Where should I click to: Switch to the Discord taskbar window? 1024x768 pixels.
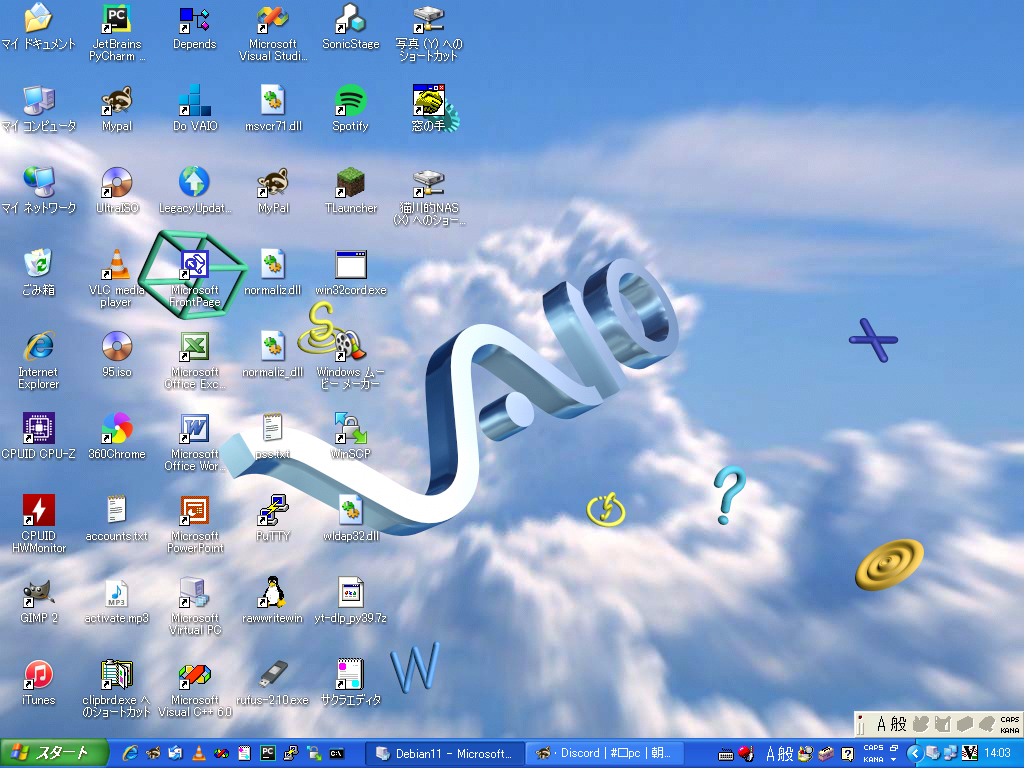pos(605,754)
